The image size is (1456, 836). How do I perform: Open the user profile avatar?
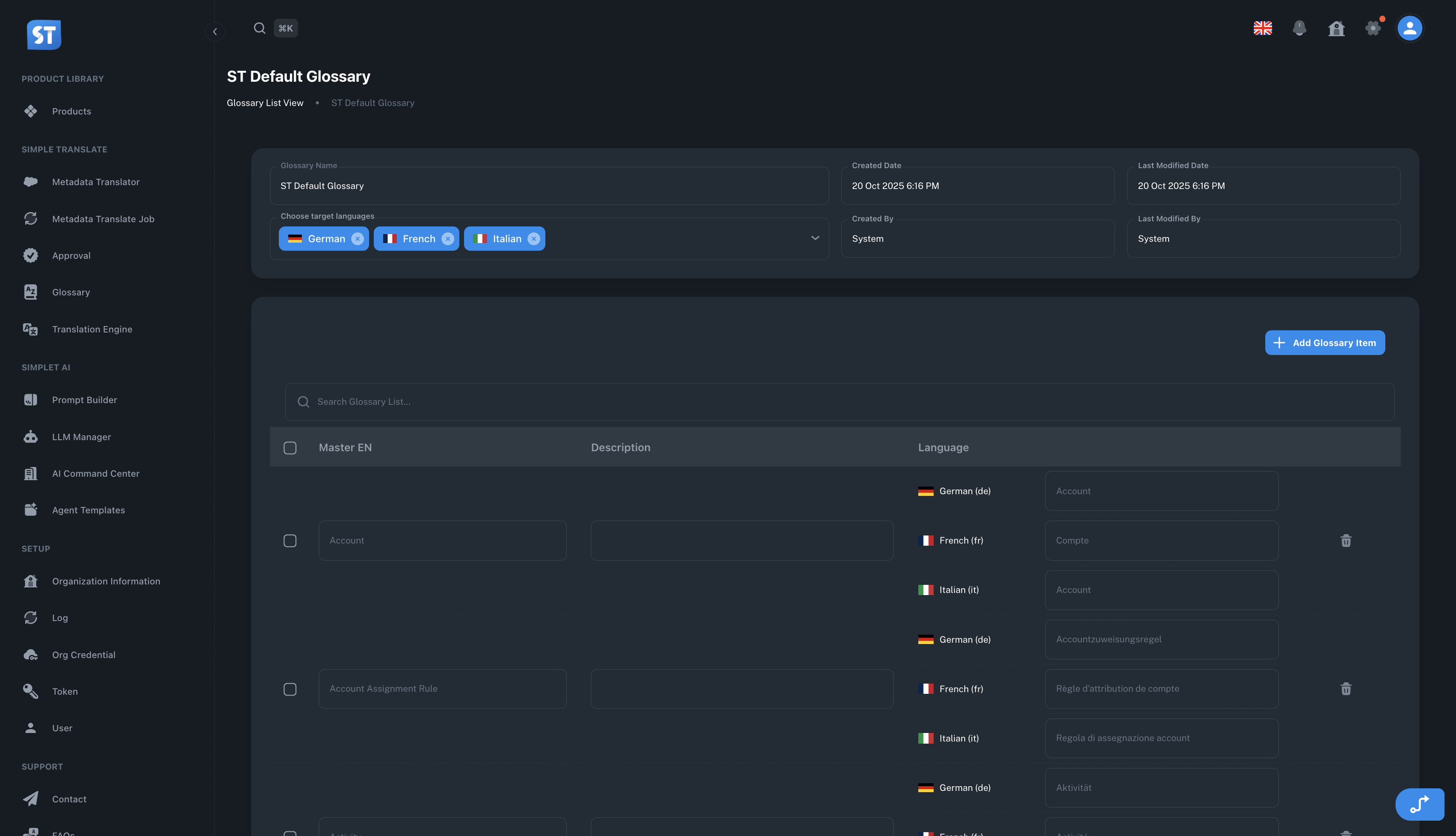point(1410,28)
